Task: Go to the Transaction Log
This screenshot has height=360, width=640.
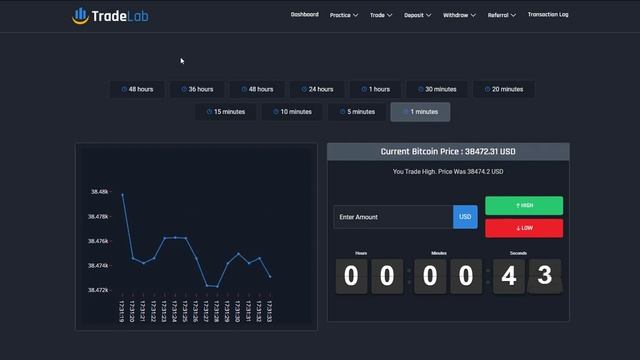Action: [548, 15]
